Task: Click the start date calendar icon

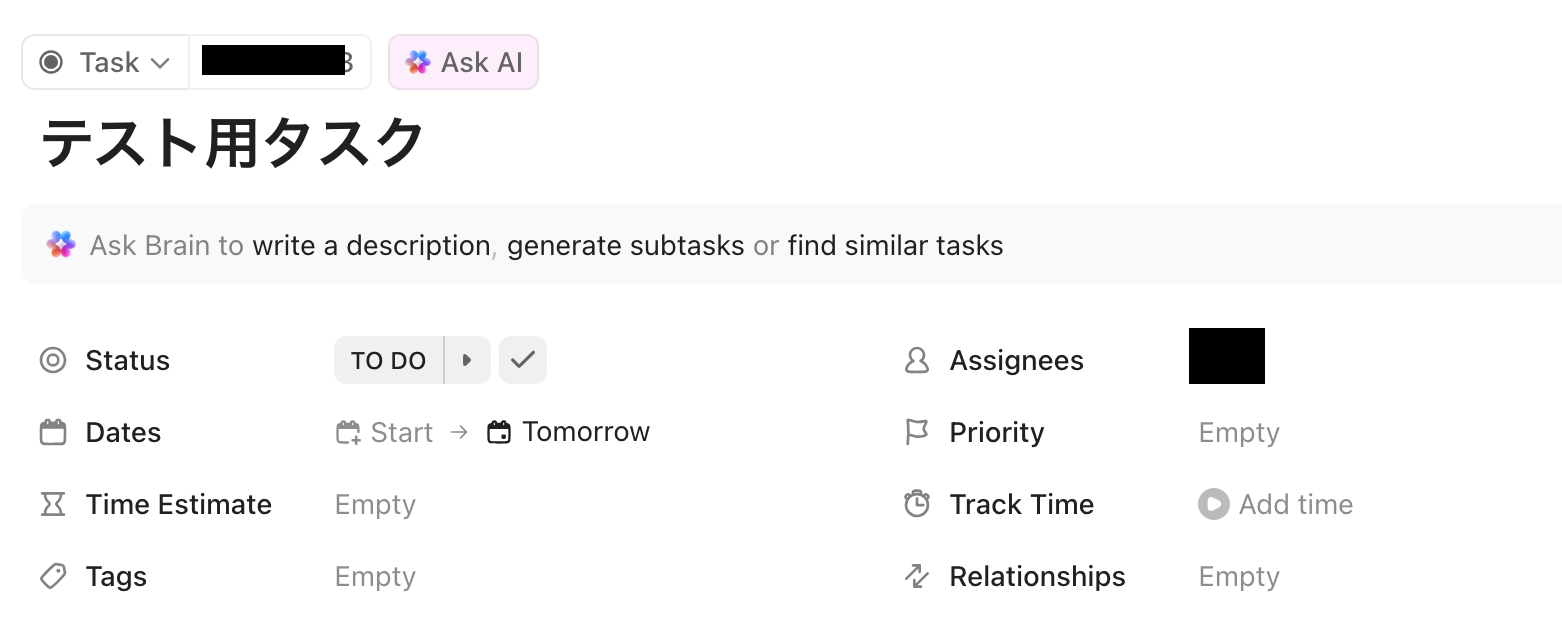Action: click(x=348, y=432)
